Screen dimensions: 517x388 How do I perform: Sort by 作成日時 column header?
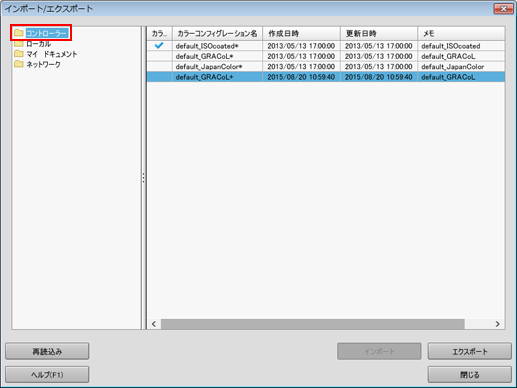point(301,34)
